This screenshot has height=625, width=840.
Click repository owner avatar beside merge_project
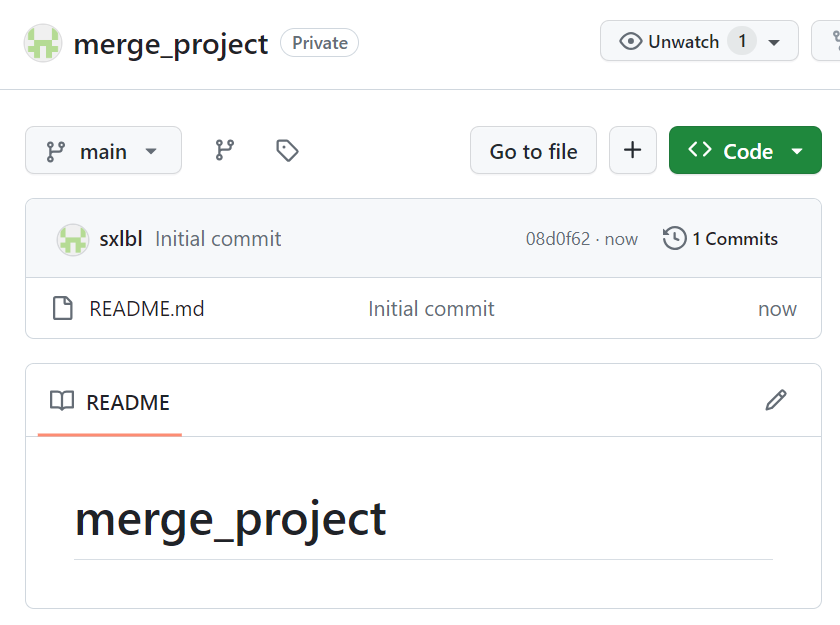43,43
